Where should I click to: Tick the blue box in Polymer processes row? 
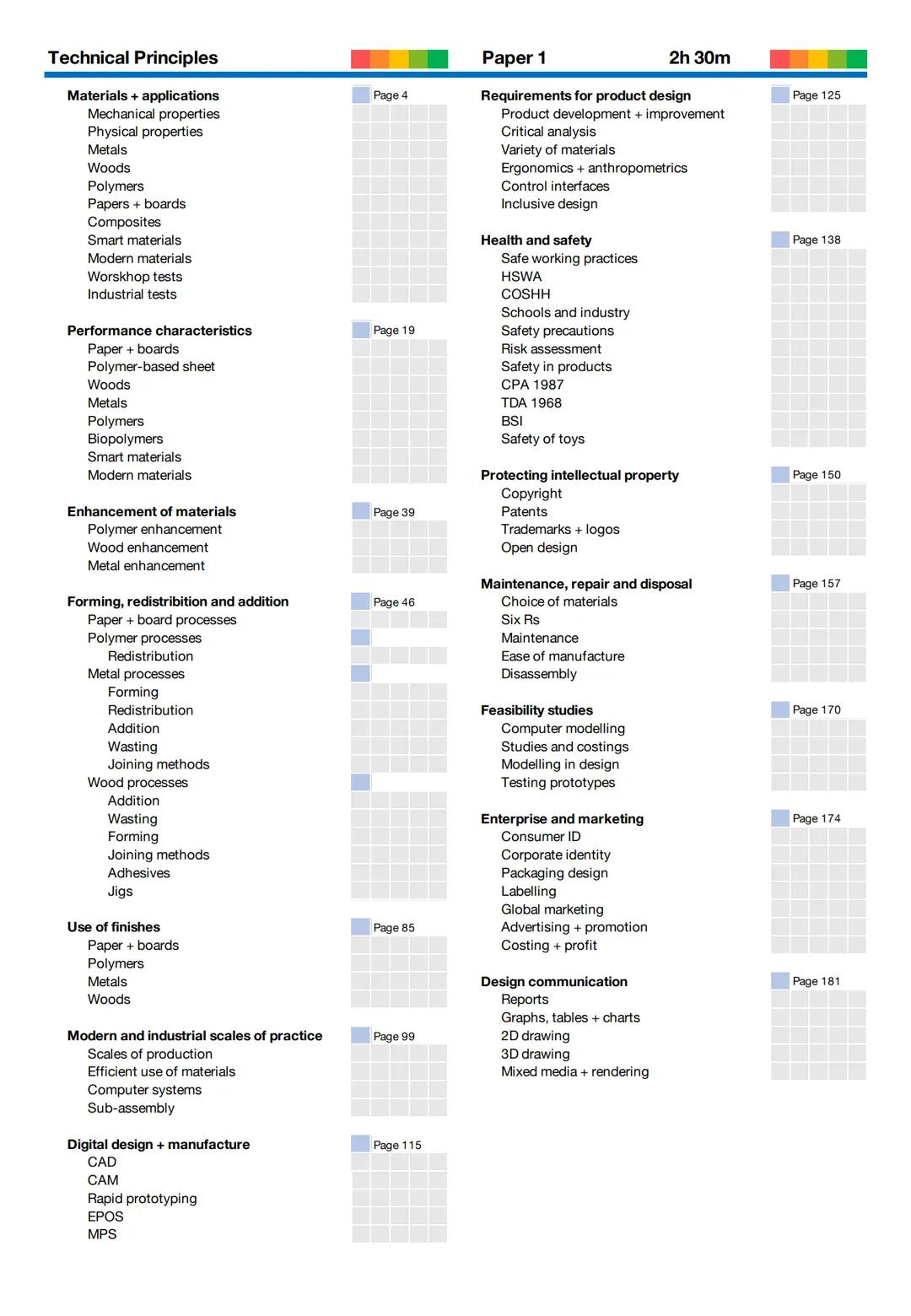(361, 638)
